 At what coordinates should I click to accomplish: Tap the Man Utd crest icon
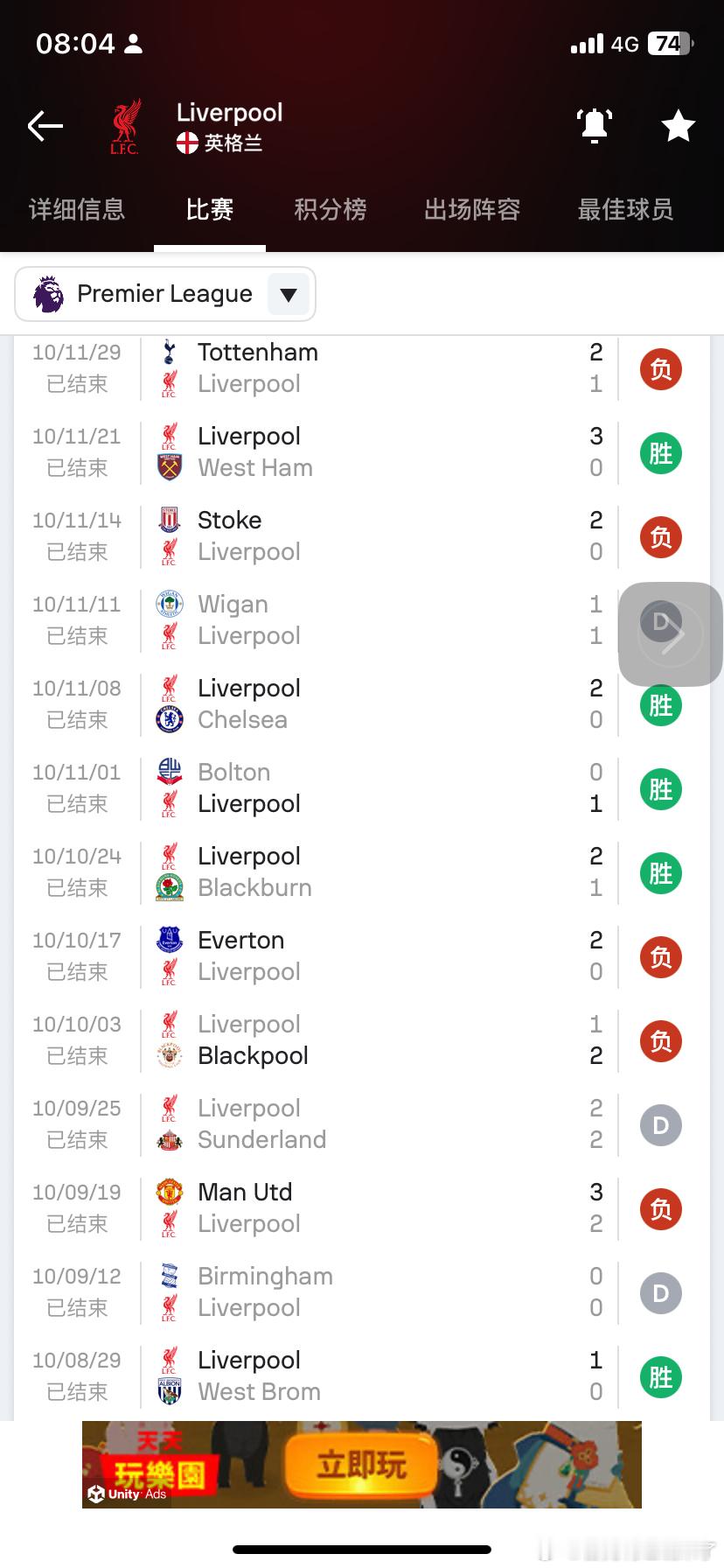[170, 1193]
